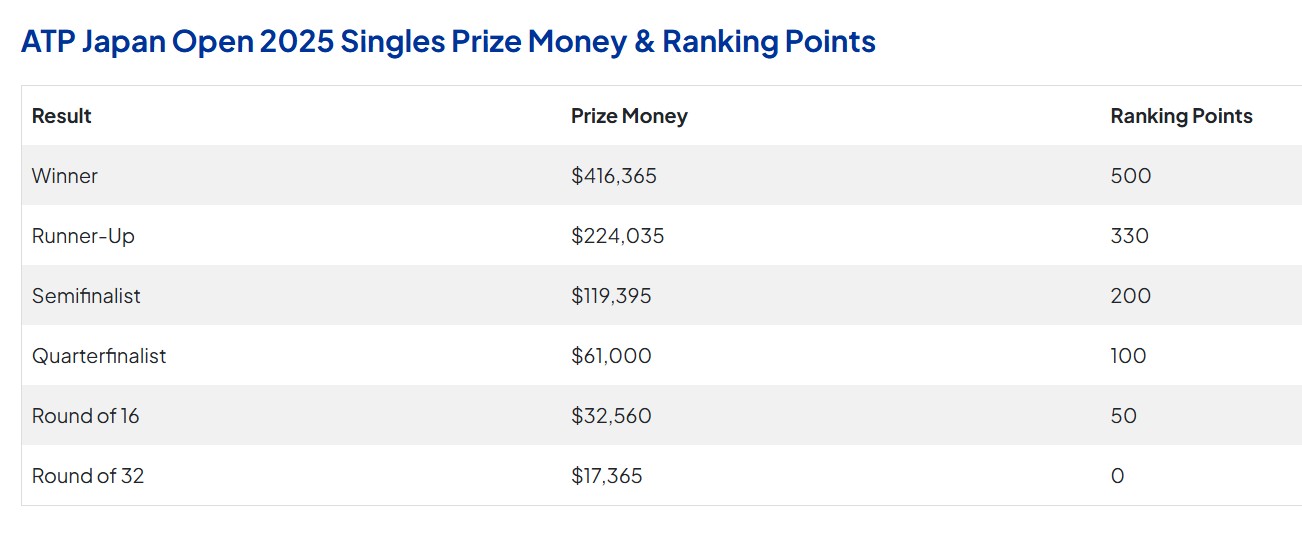Viewport: 1302px width, 555px height.
Task: Select the $32,560 prize money cell
Action: pos(611,416)
